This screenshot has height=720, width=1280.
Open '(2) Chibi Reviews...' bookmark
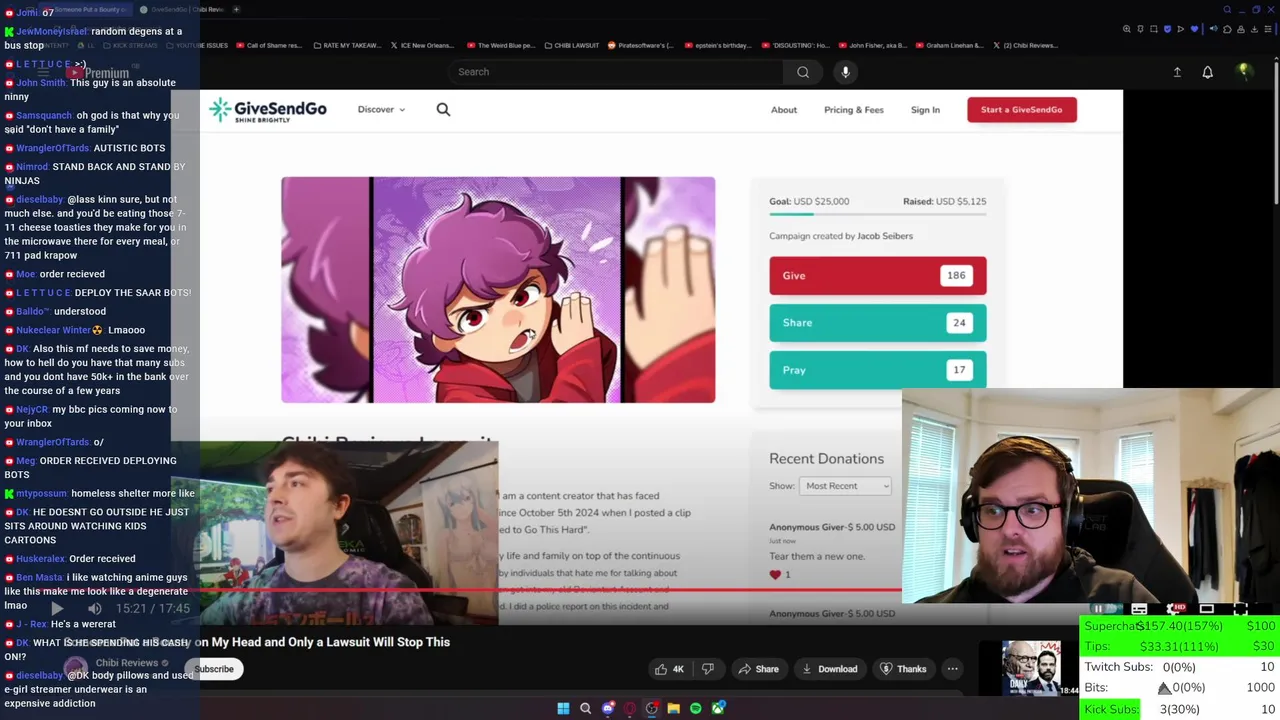(x=1025, y=45)
